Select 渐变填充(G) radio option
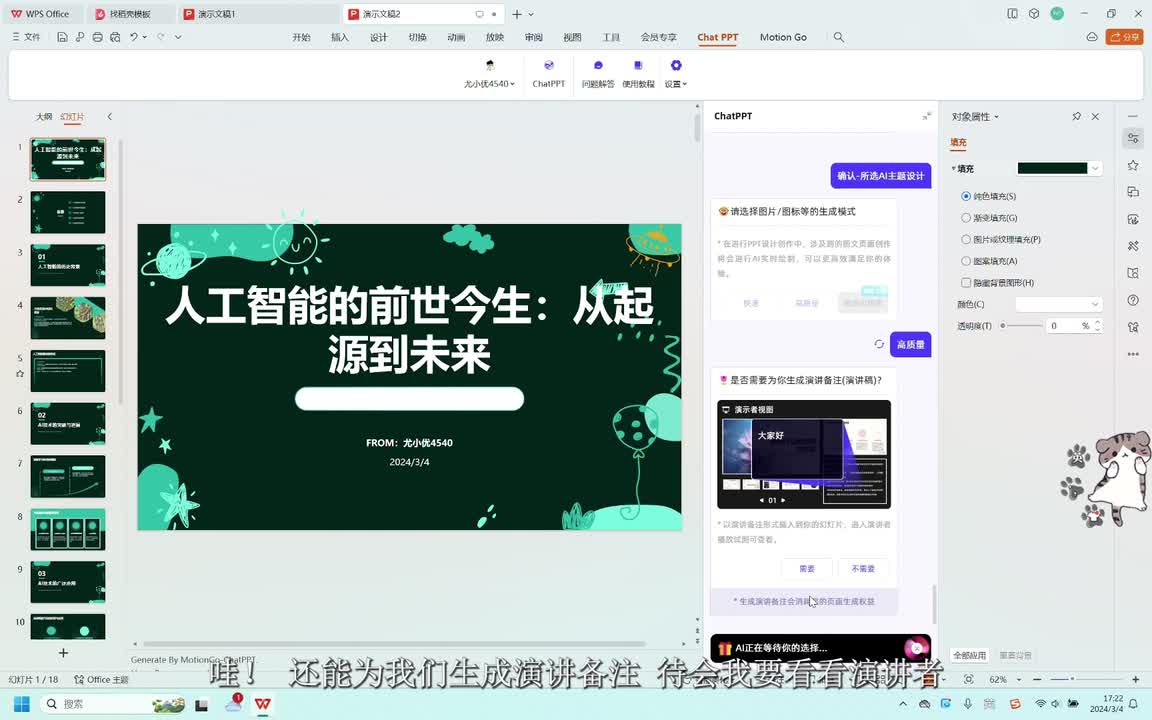The image size is (1152, 720). coord(966,218)
